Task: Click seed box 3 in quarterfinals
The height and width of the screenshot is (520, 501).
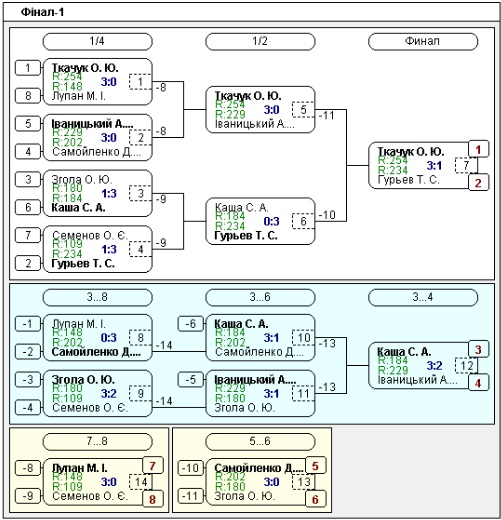Action: click(x=28, y=179)
